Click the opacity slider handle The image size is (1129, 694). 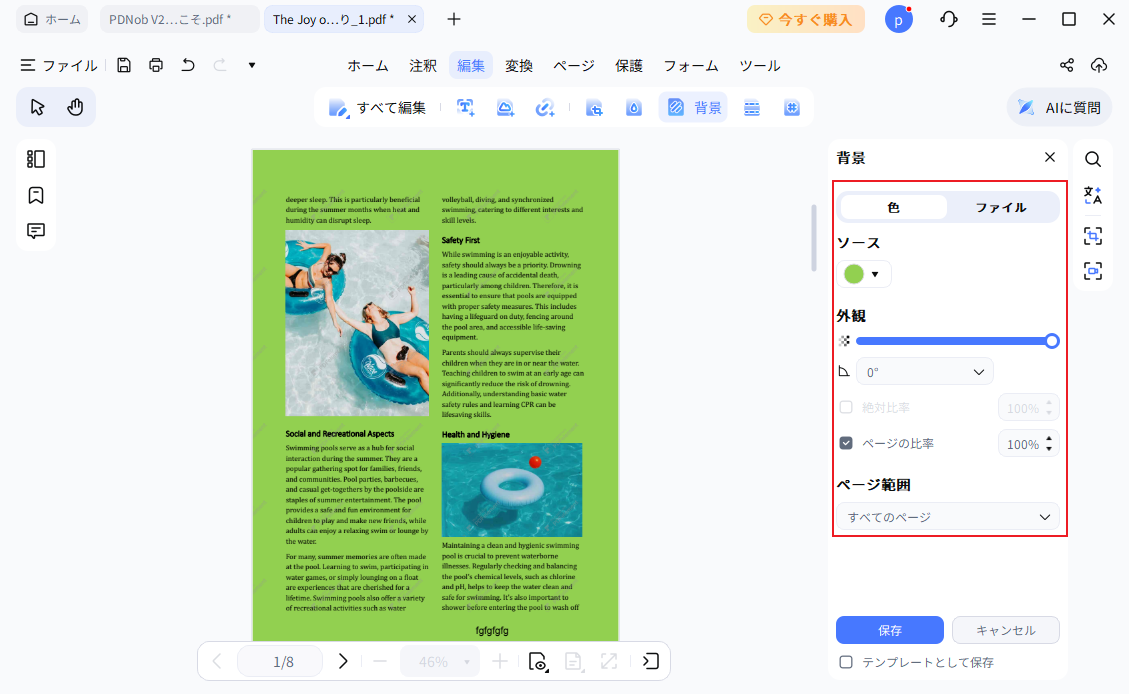coord(1052,341)
